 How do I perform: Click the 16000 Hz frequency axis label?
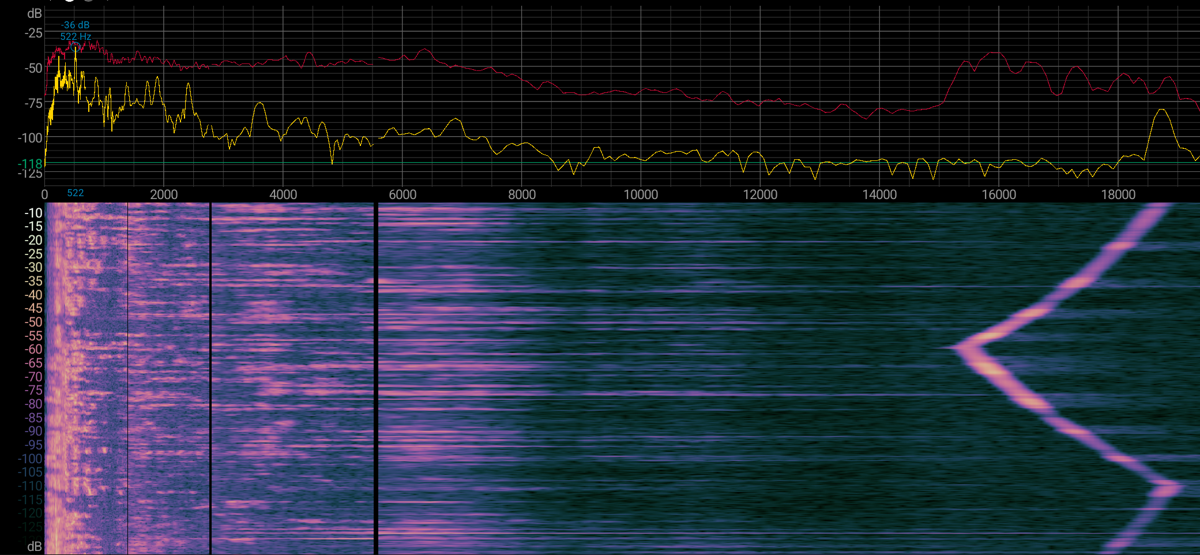(x=998, y=194)
